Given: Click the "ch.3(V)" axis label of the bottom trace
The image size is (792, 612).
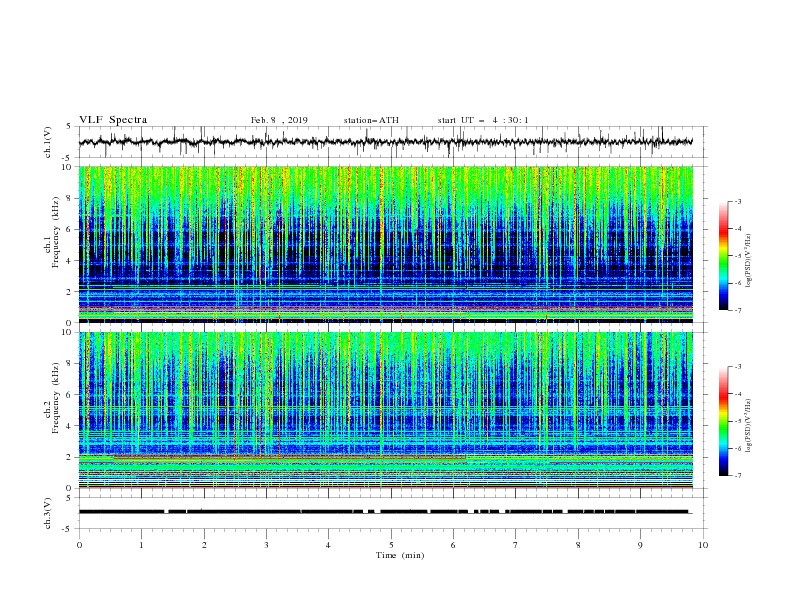Looking at the screenshot, I should [x=48, y=513].
